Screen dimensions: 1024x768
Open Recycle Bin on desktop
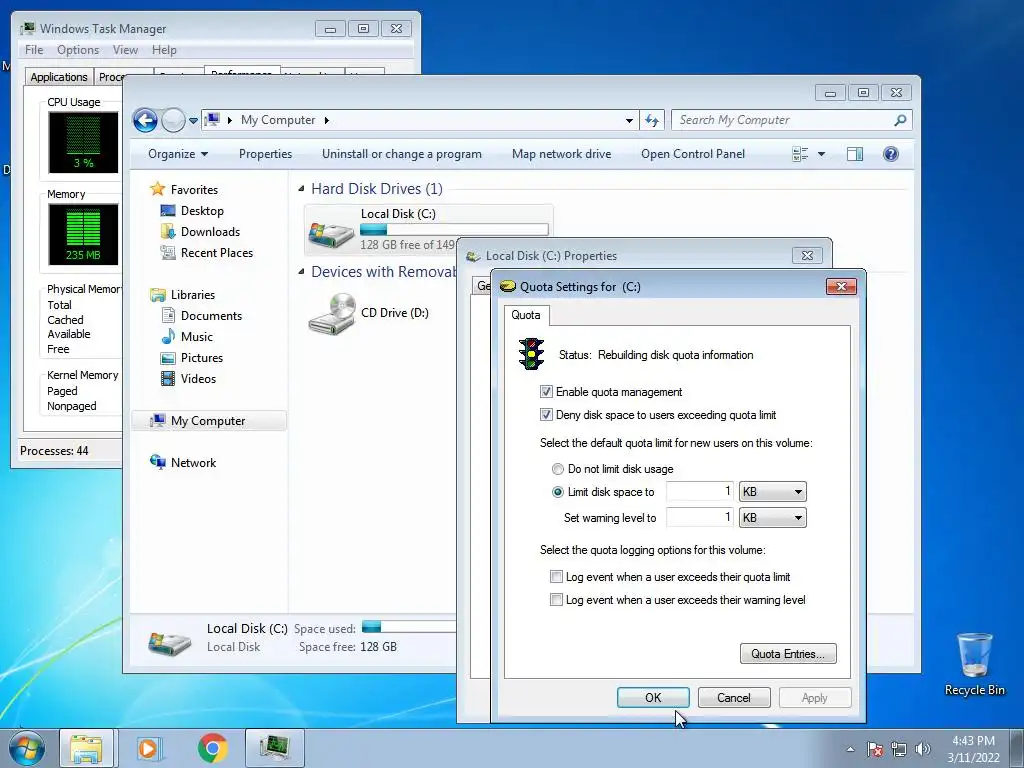pyautogui.click(x=974, y=664)
